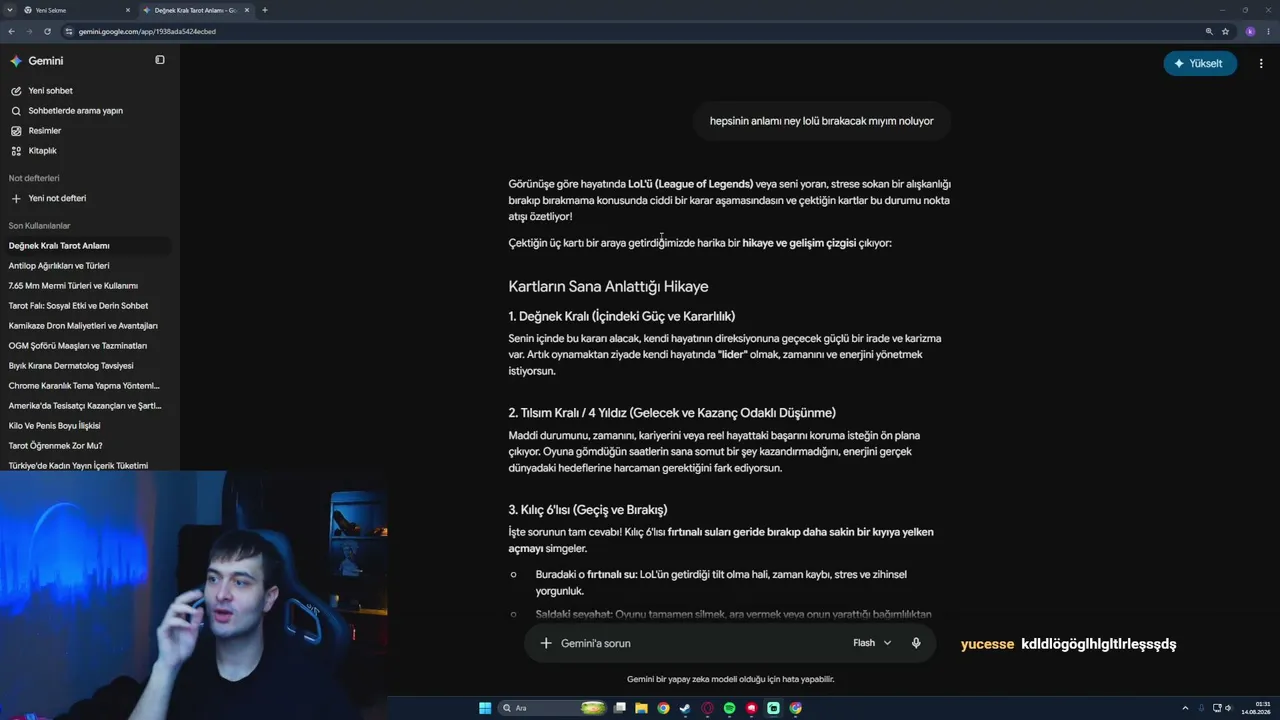
Task: Reload the page with refresh icon
Action: tap(47, 31)
